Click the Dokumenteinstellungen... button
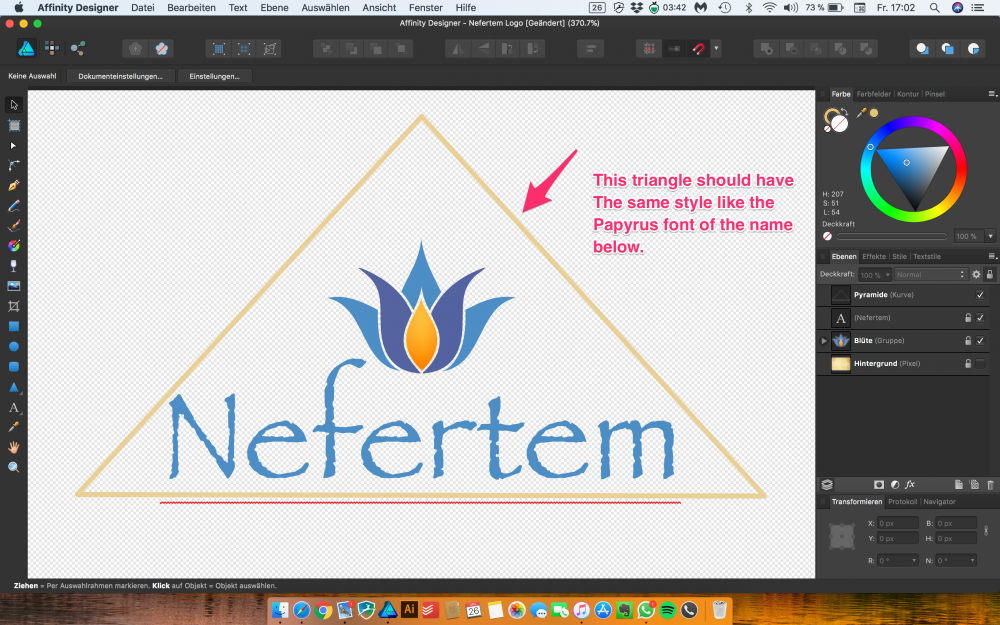The width and height of the screenshot is (1000, 625). click(121, 75)
